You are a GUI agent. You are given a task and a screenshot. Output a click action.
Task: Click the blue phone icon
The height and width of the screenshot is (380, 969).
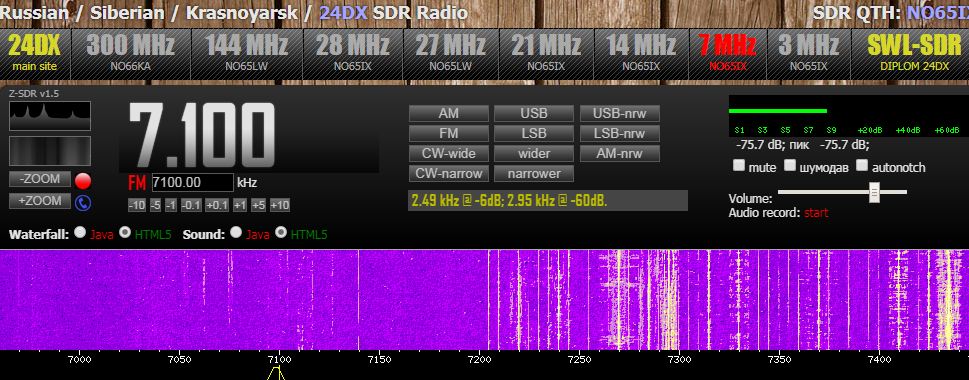[x=83, y=203]
